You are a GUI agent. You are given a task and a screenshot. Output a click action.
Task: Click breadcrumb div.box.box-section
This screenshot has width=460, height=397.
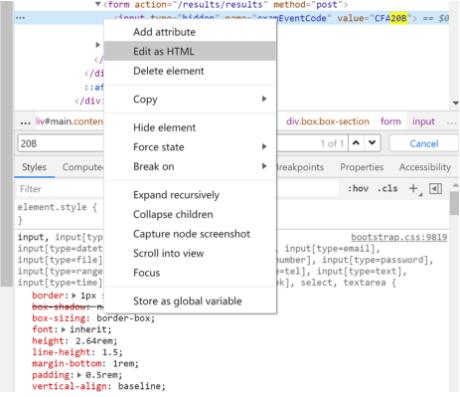(328, 121)
